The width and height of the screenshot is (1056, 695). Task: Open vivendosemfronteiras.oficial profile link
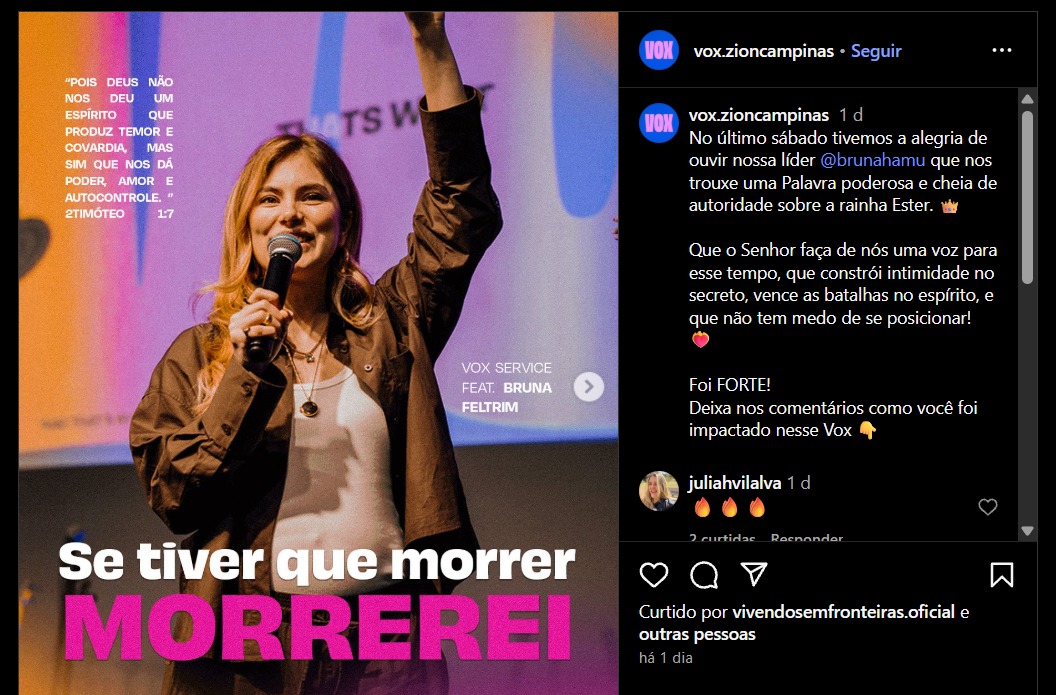(843, 612)
